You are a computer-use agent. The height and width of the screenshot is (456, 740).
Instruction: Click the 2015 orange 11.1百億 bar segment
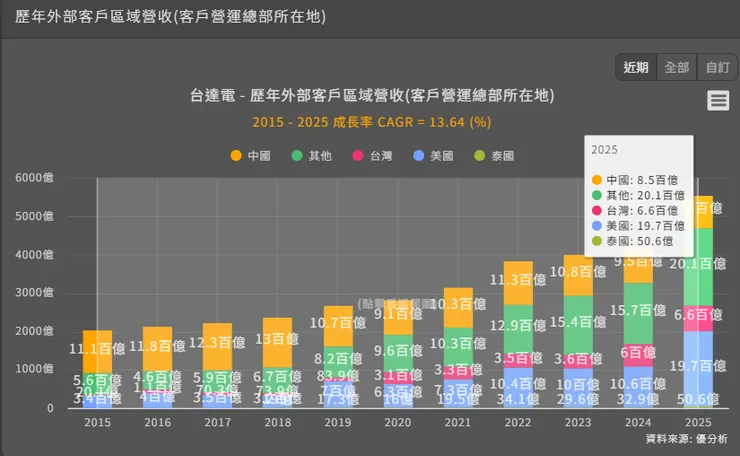click(97, 352)
